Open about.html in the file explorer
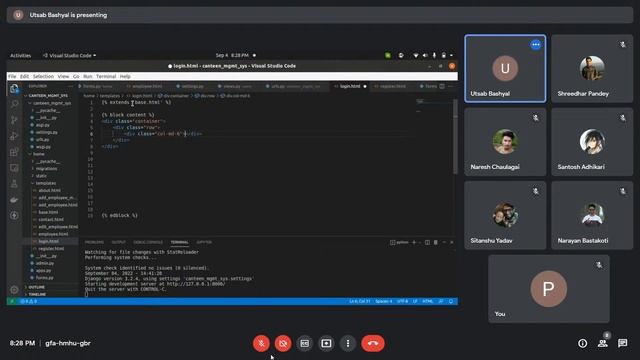640x360 pixels. pos(50,190)
